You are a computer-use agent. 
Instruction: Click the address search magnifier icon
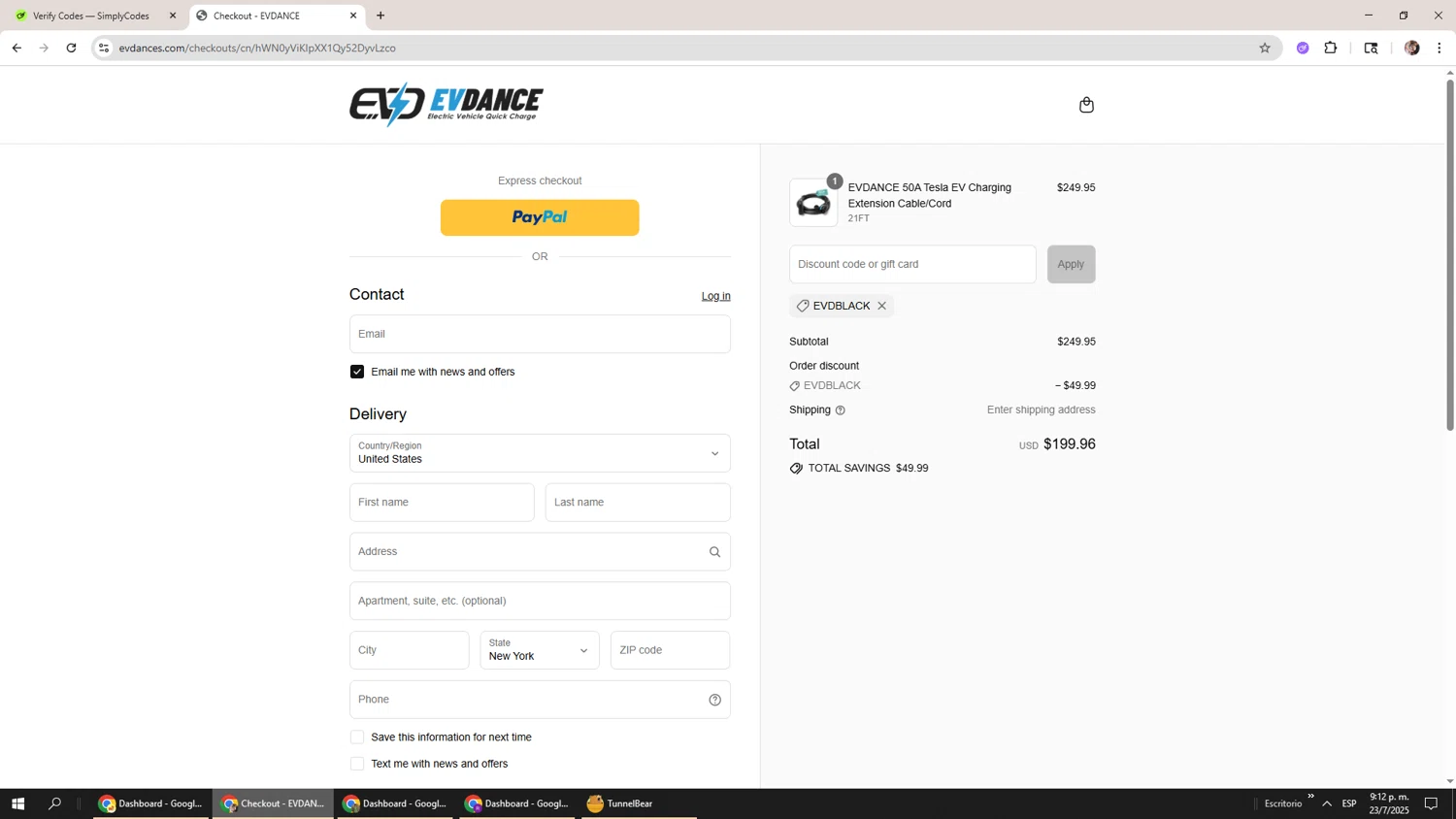(714, 552)
